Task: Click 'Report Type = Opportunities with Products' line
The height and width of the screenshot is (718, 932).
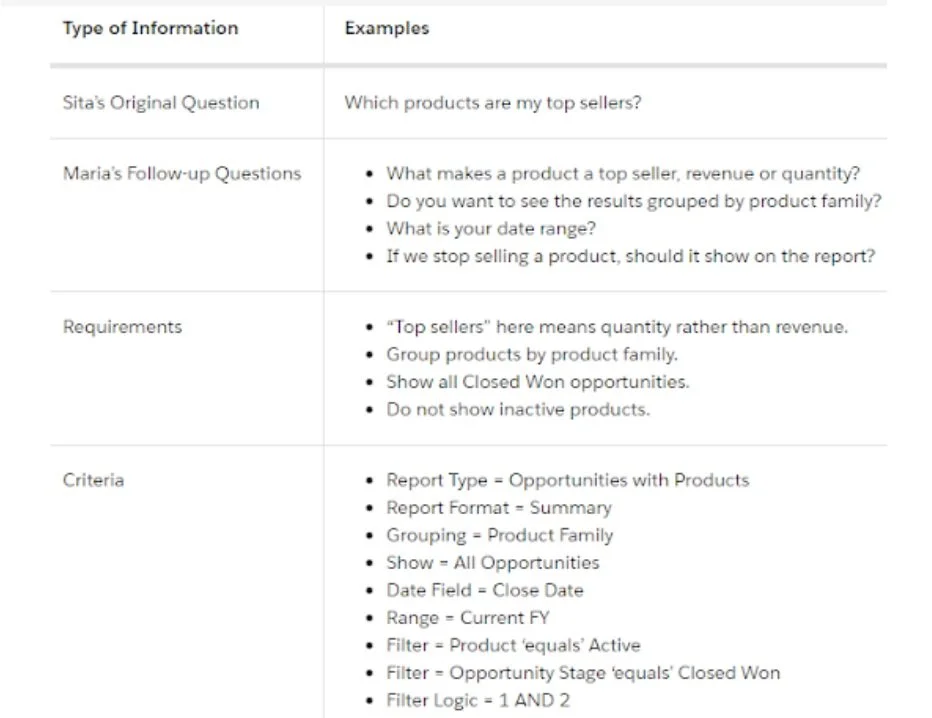Action: click(567, 480)
